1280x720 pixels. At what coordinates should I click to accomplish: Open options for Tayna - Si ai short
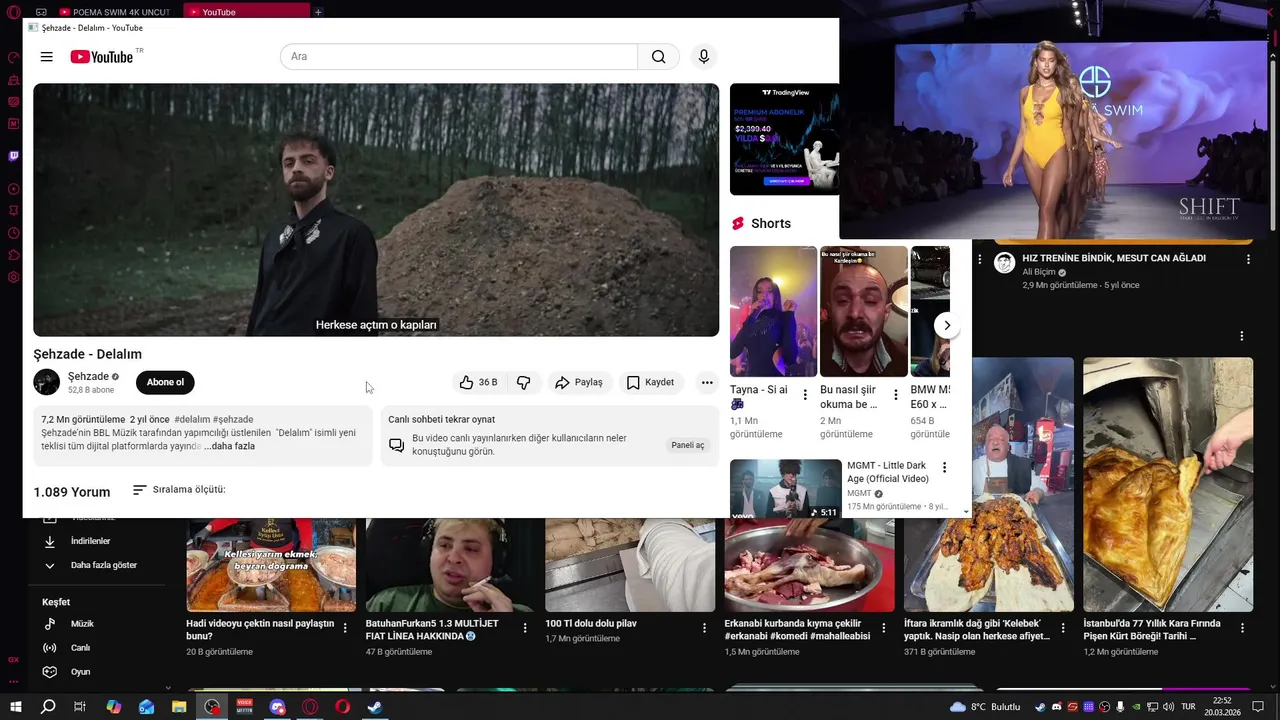[805, 395]
